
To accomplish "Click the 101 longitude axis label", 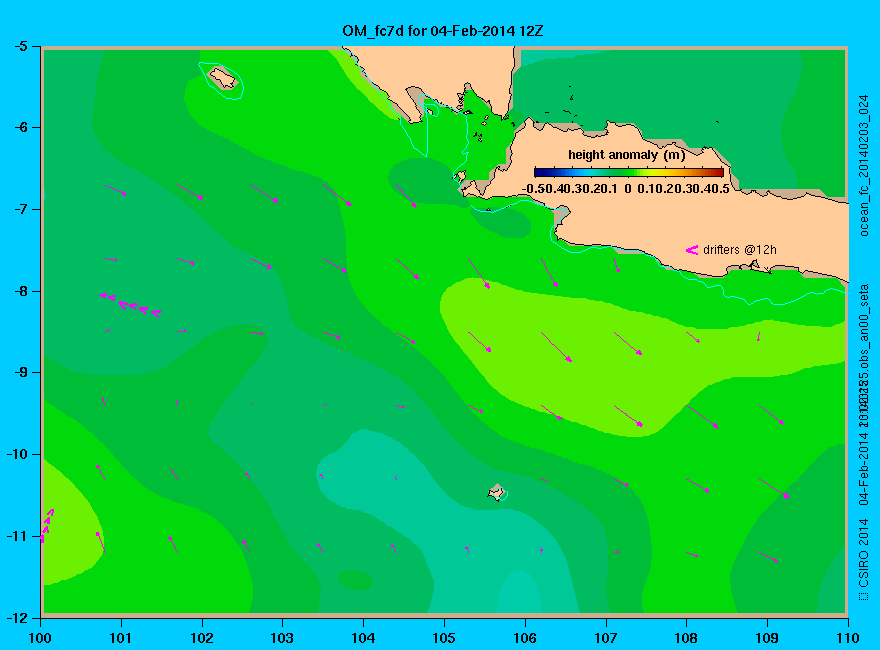I will coord(121,638).
